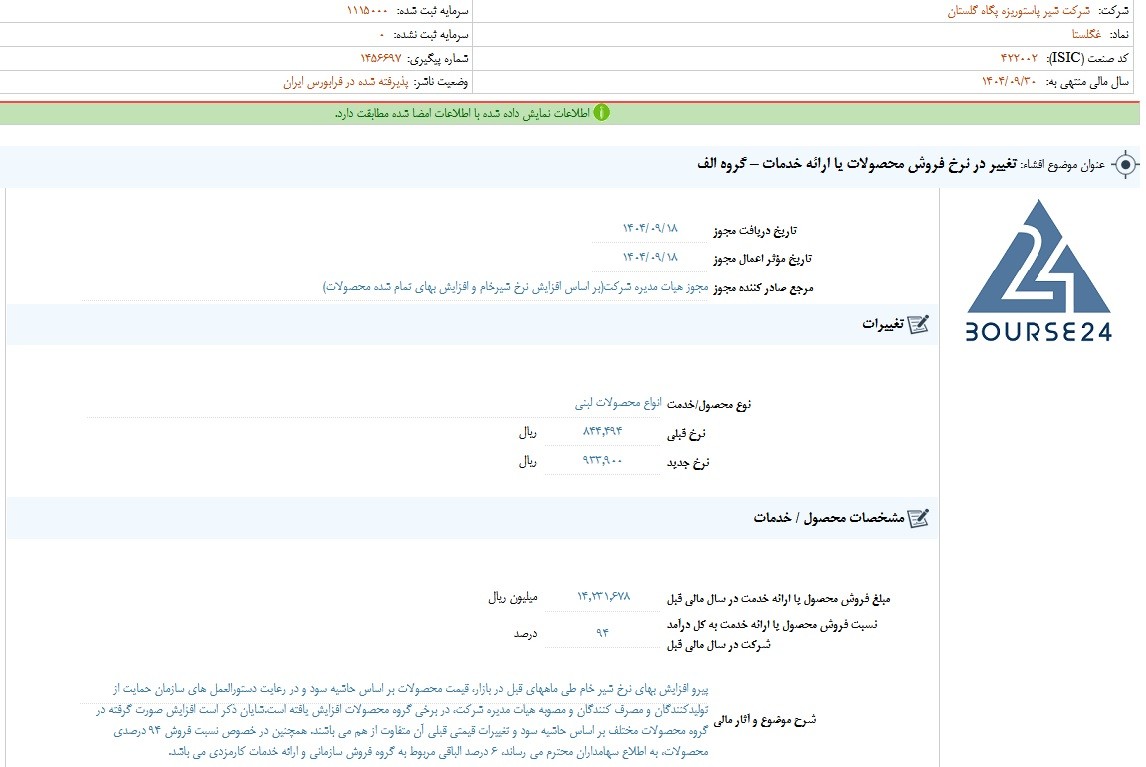Click the sales ratio value ۹۴
This screenshot has height=767, width=1146.
point(602,632)
